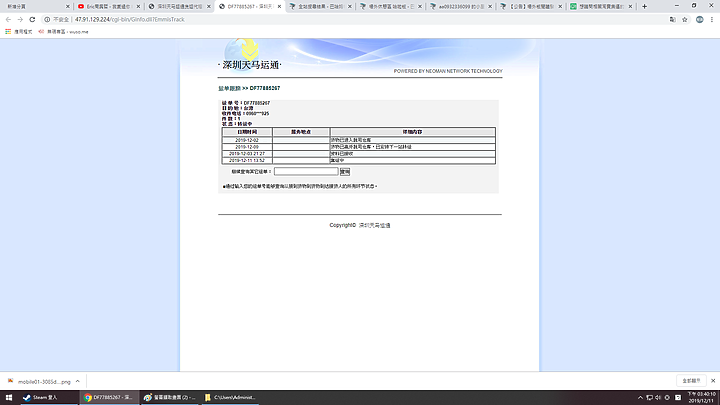Select the date-time column header
720x405 pixels.
pyautogui.click(x=247, y=132)
